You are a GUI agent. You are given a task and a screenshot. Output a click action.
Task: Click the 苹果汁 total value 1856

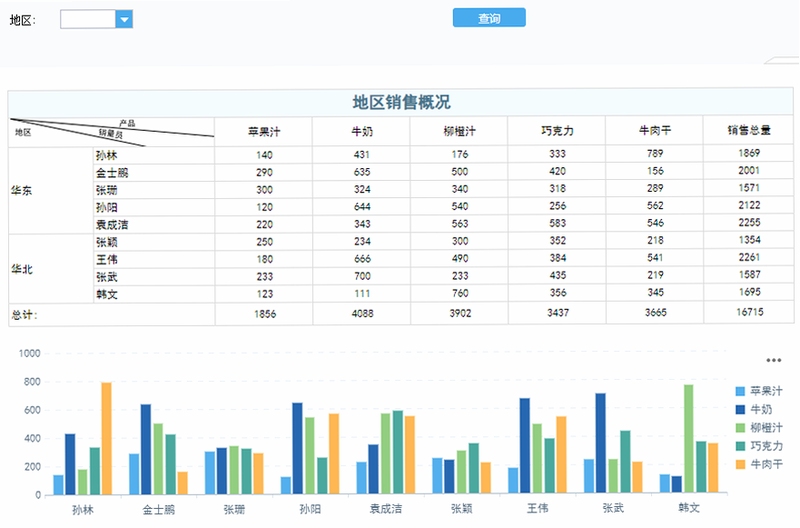point(265,314)
